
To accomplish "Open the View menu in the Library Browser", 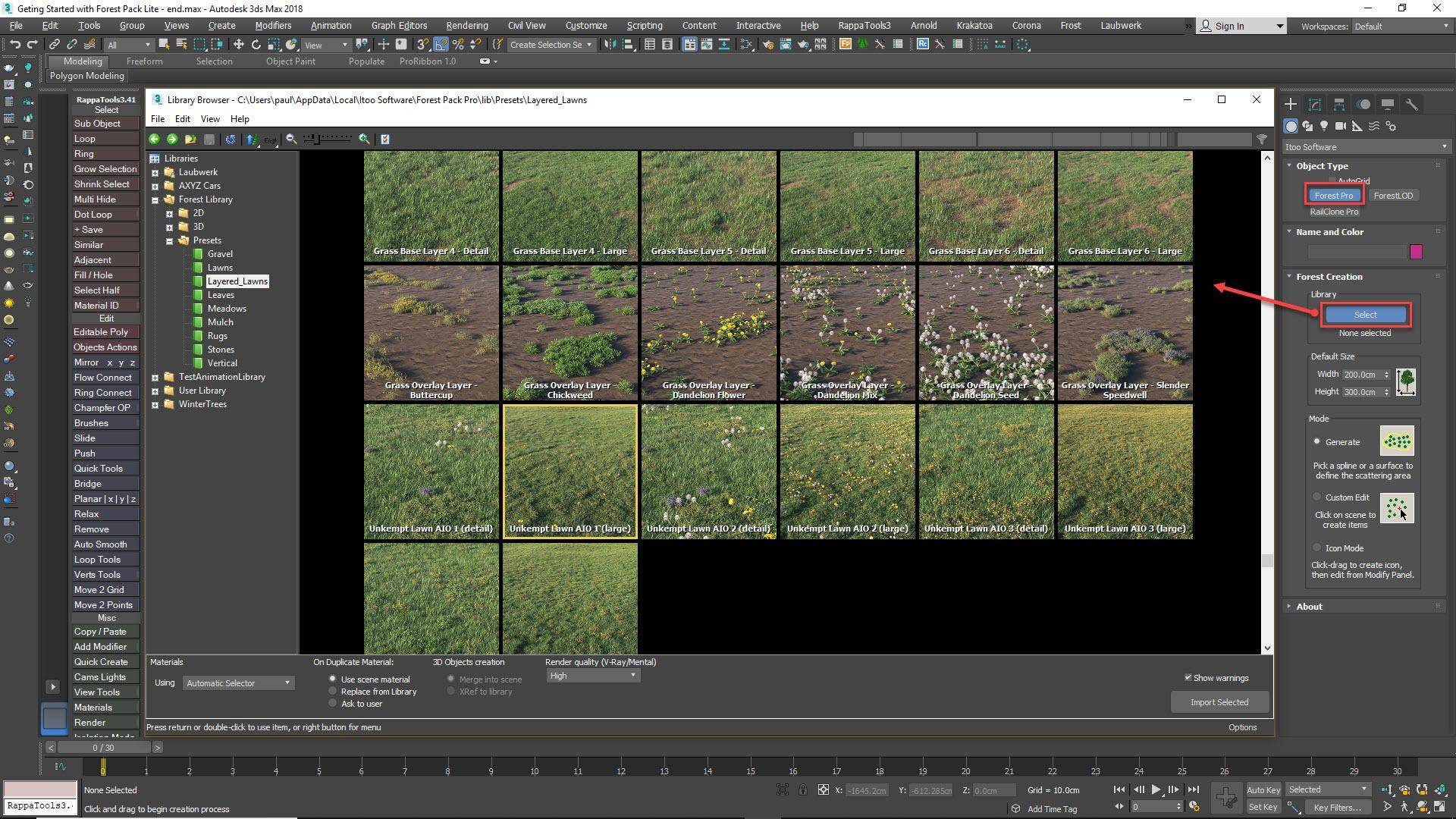I will click(x=210, y=119).
